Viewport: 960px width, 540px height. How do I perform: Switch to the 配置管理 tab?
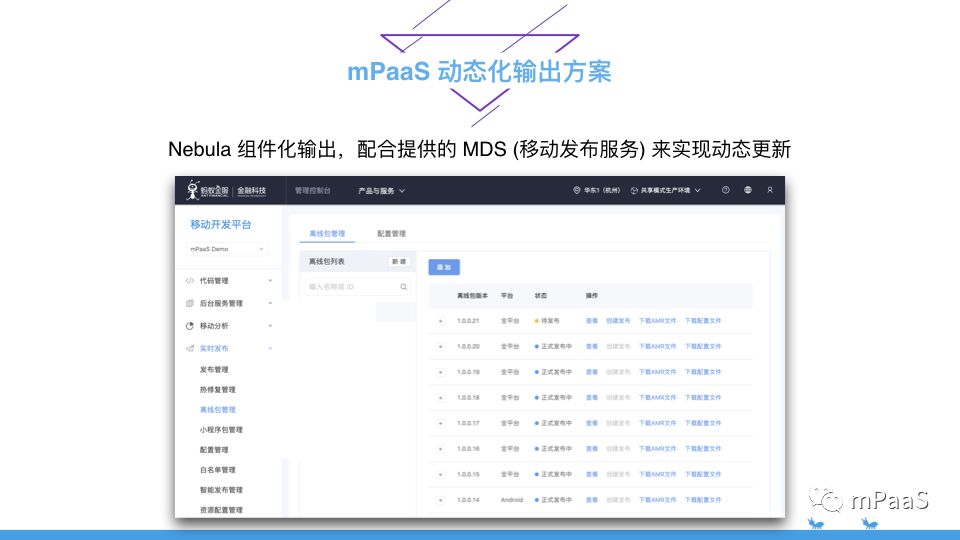click(x=391, y=234)
